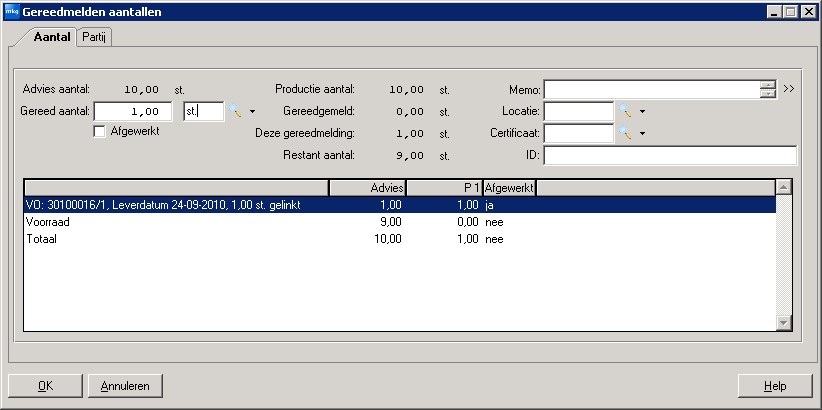Screen dimensions: 822x410
Task: Open Locatie lookup magnifier icon
Action: click(x=625, y=111)
